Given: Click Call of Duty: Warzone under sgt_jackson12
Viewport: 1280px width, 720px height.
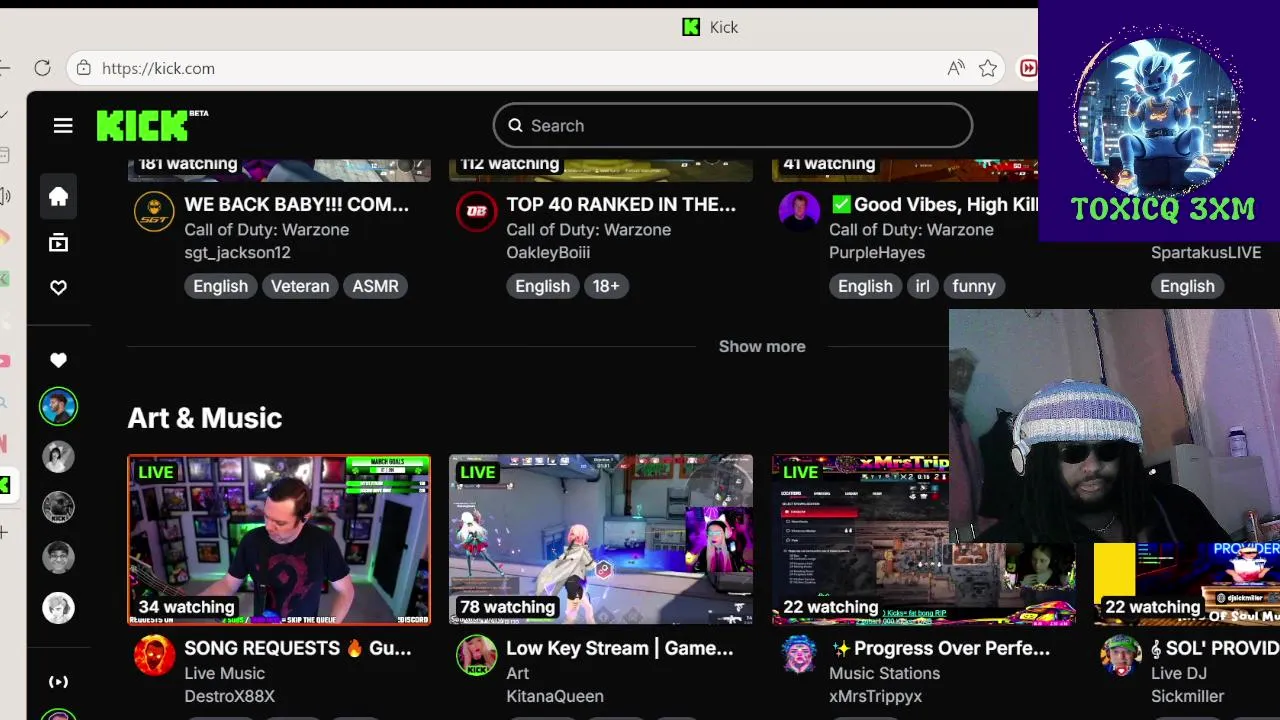Looking at the screenshot, I should coord(267,229).
